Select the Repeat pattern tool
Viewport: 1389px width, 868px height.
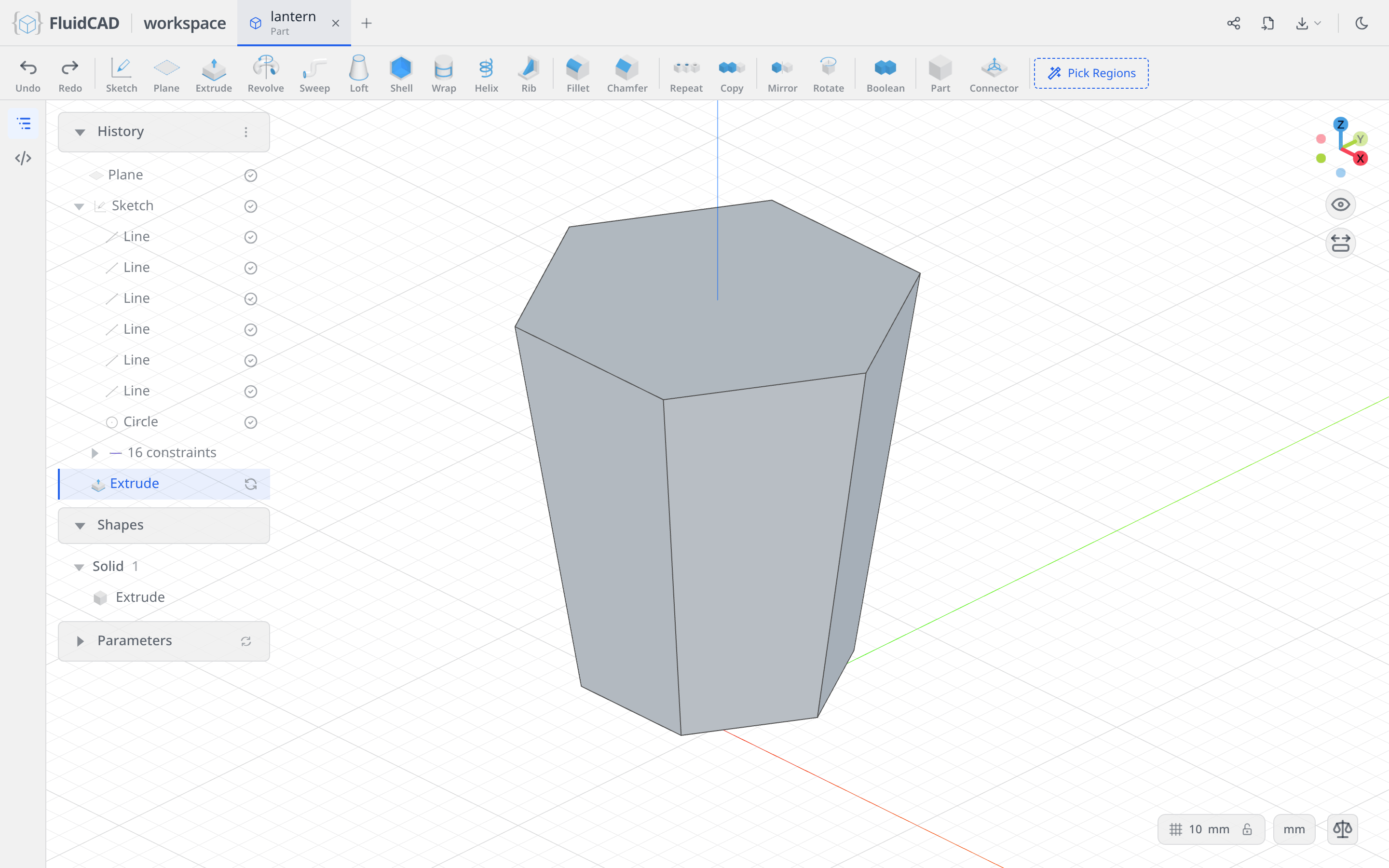[686, 75]
